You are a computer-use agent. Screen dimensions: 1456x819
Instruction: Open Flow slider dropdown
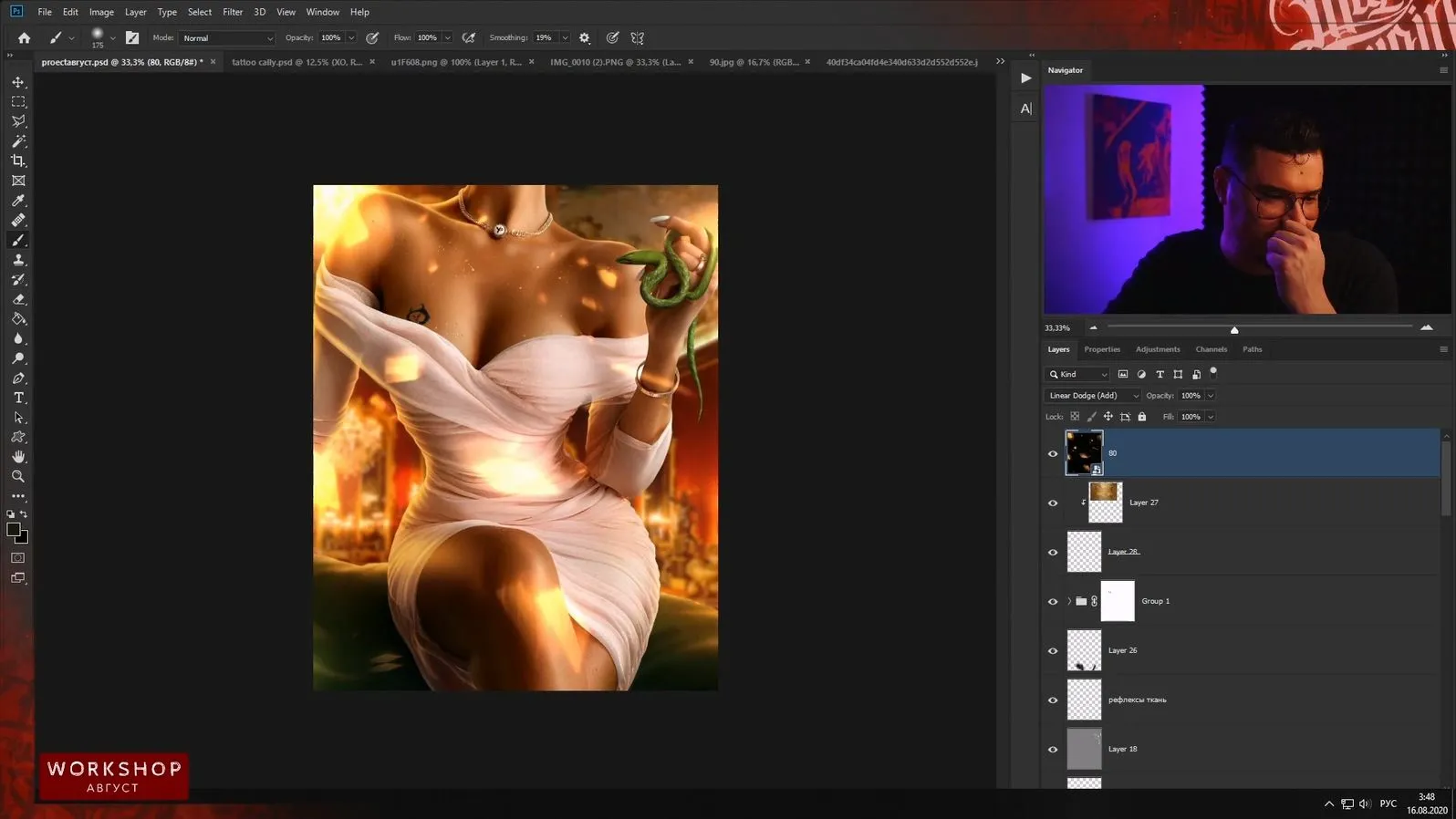[x=447, y=38]
